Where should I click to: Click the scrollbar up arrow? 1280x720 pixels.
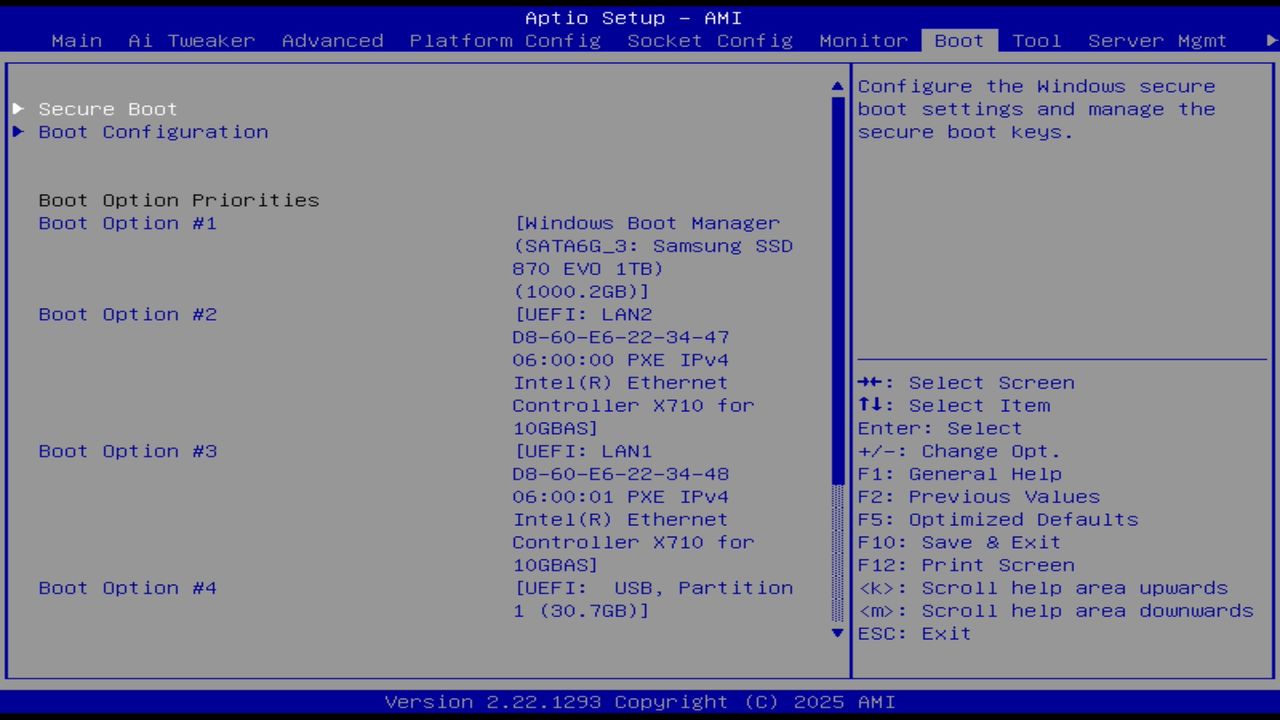coord(836,86)
